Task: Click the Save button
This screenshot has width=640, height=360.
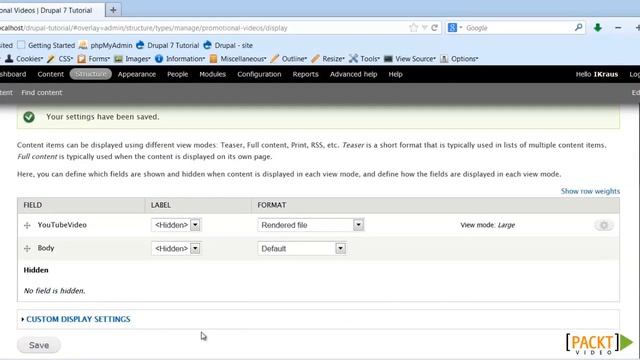Action: coord(39,345)
